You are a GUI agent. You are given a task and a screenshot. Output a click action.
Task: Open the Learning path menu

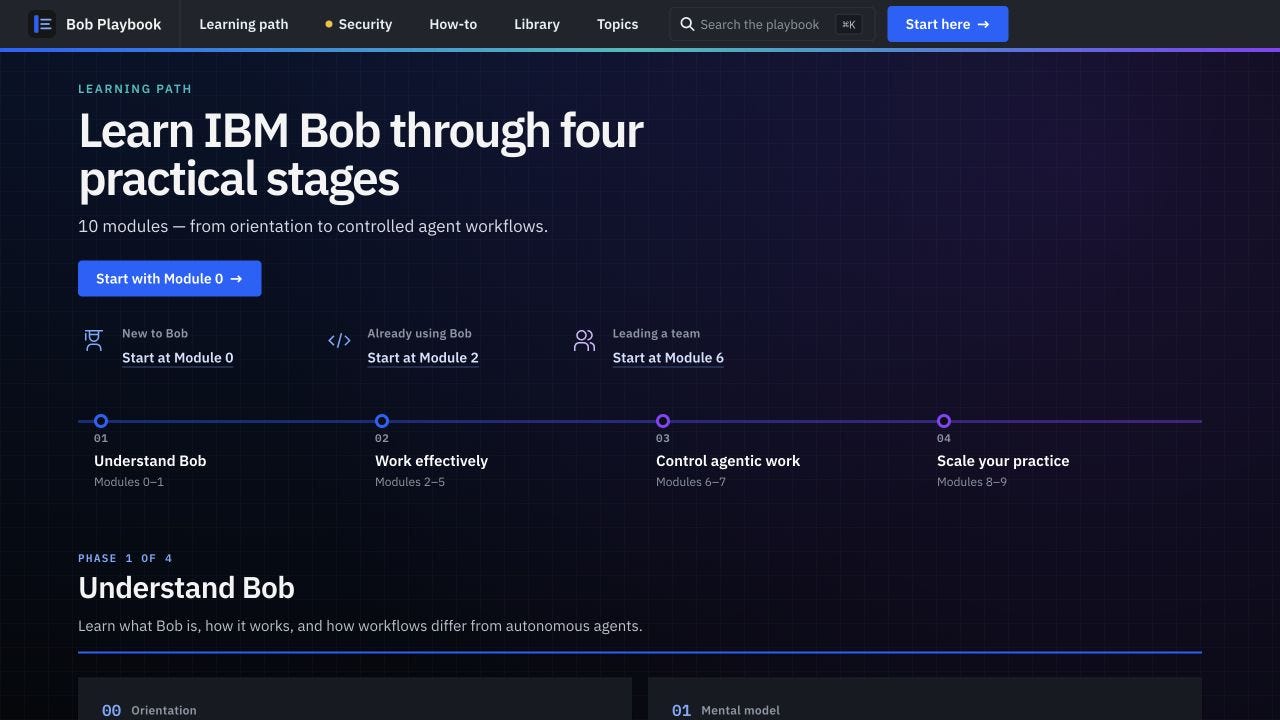coord(244,24)
